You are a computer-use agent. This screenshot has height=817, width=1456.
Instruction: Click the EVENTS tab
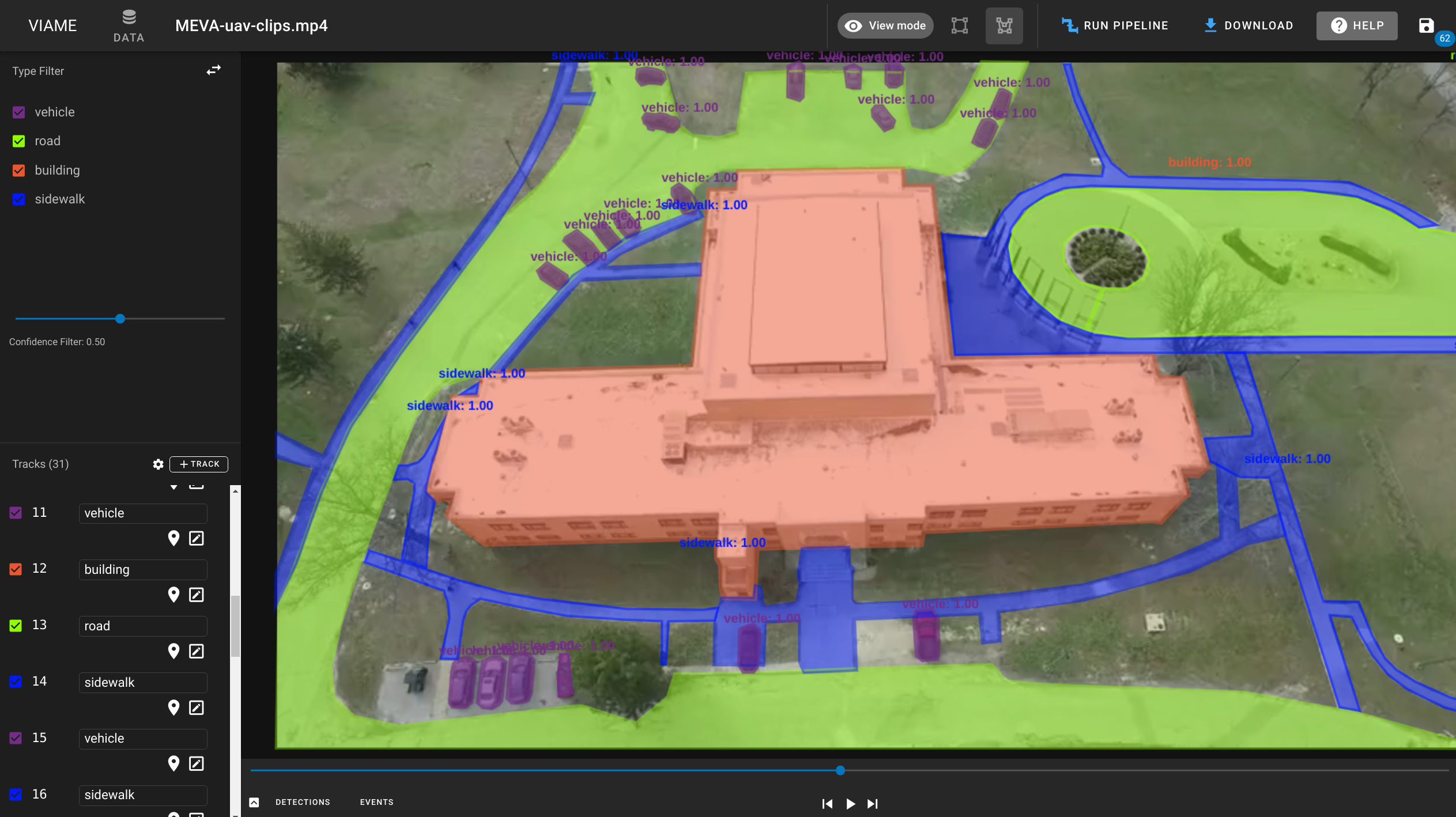point(378,802)
